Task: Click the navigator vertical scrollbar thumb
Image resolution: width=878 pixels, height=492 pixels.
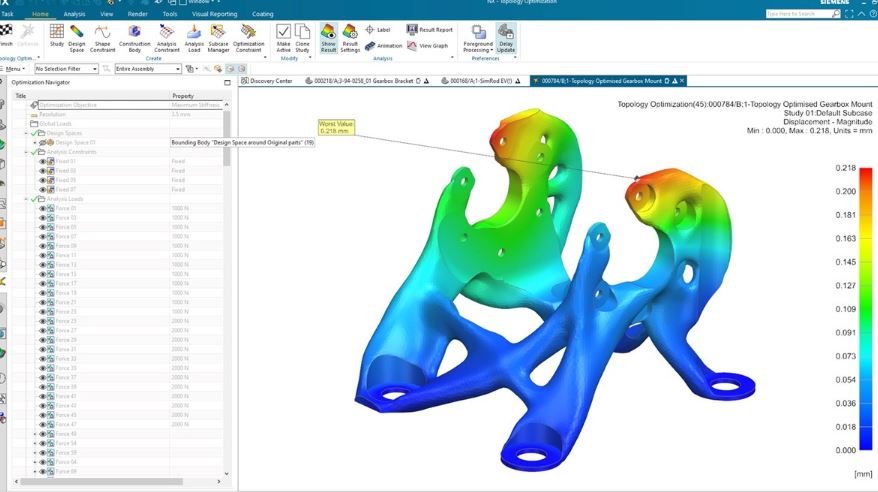Action: pyautogui.click(x=226, y=138)
